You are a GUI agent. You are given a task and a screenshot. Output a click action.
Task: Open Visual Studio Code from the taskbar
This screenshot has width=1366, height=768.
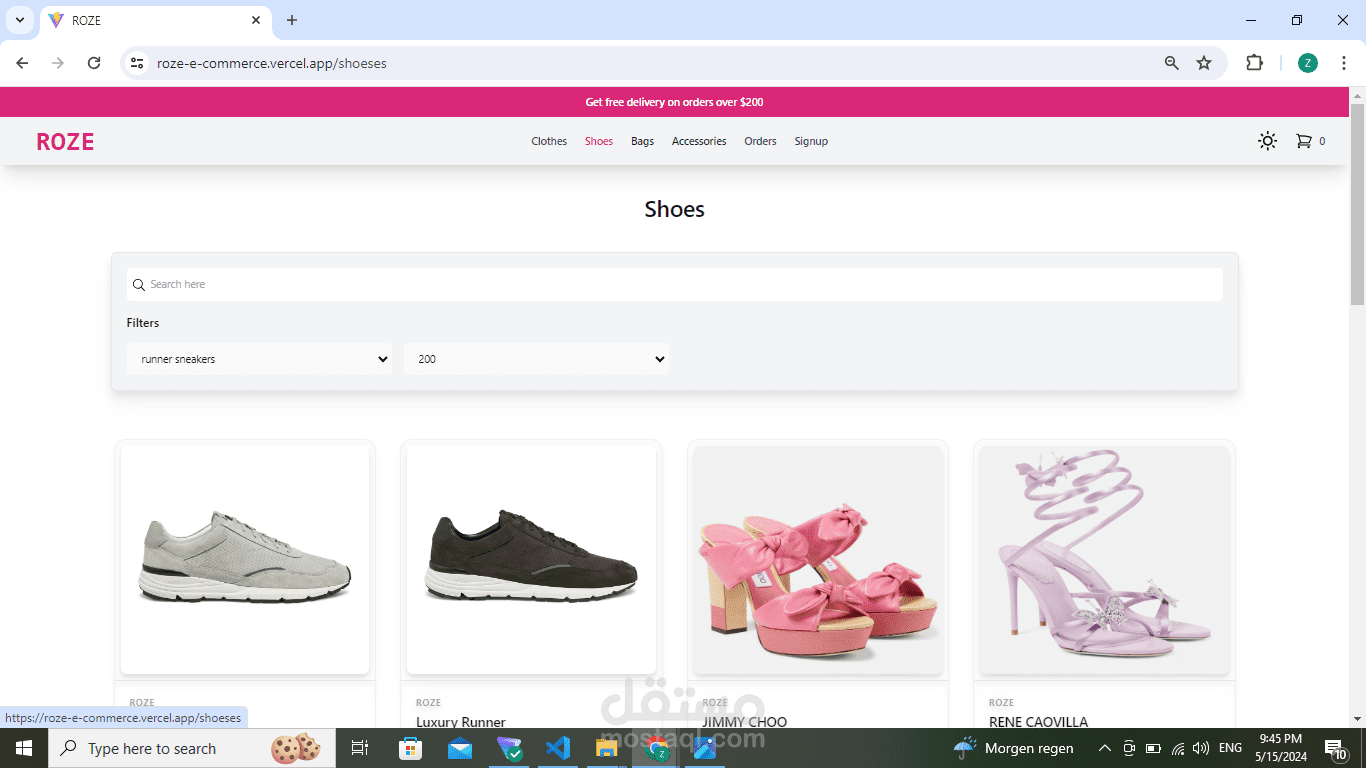point(558,748)
